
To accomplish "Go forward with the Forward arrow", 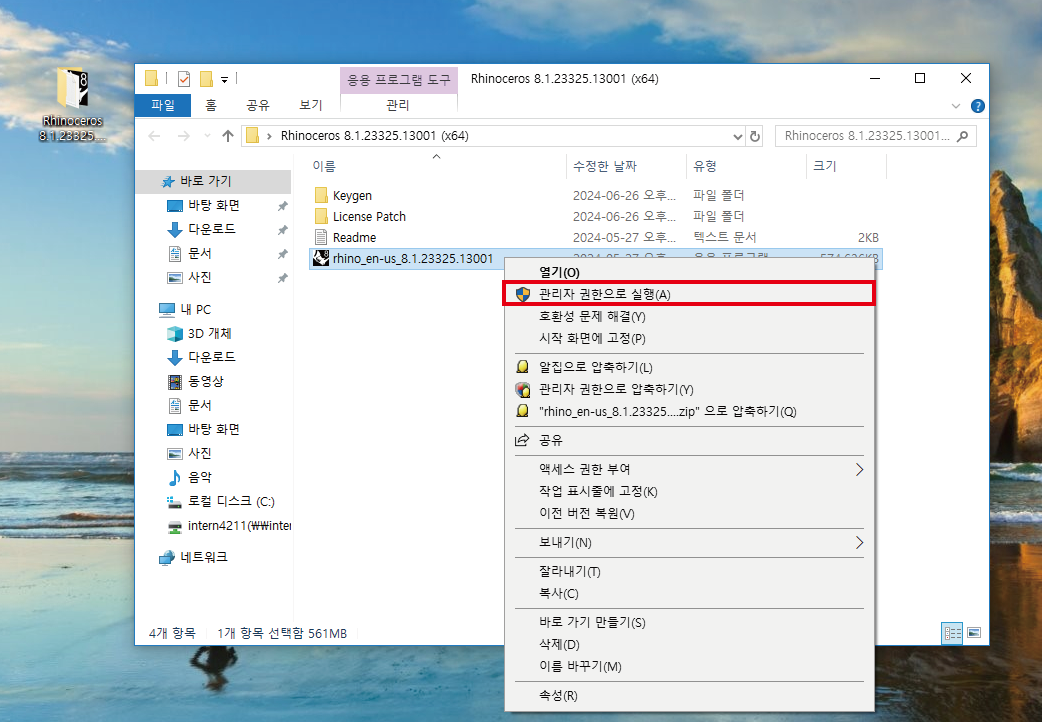I will click(183, 136).
